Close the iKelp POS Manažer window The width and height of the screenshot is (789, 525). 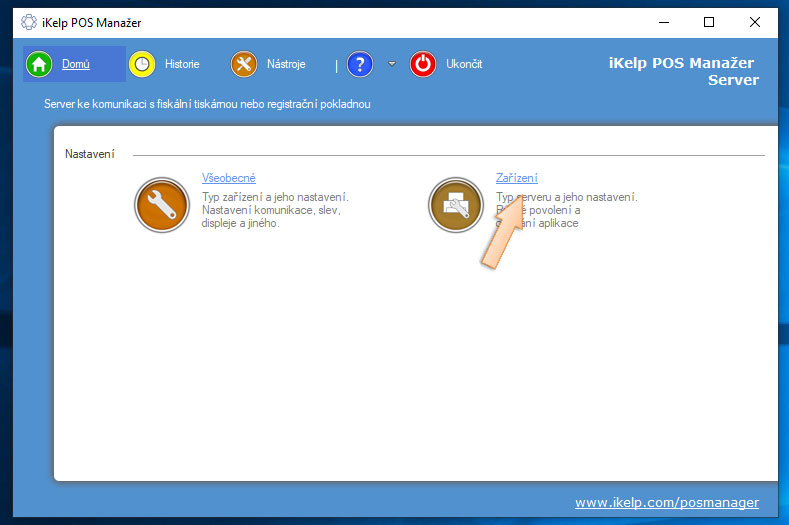(x=755, y=22)
